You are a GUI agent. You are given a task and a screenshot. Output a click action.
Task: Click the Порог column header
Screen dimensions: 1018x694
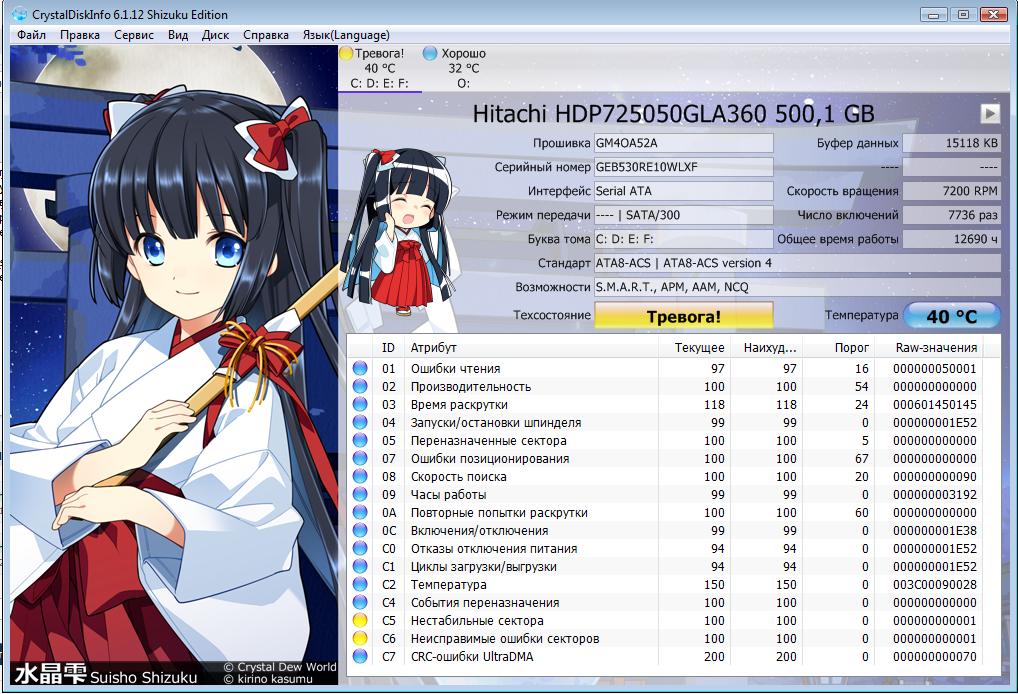click(839, 347)
